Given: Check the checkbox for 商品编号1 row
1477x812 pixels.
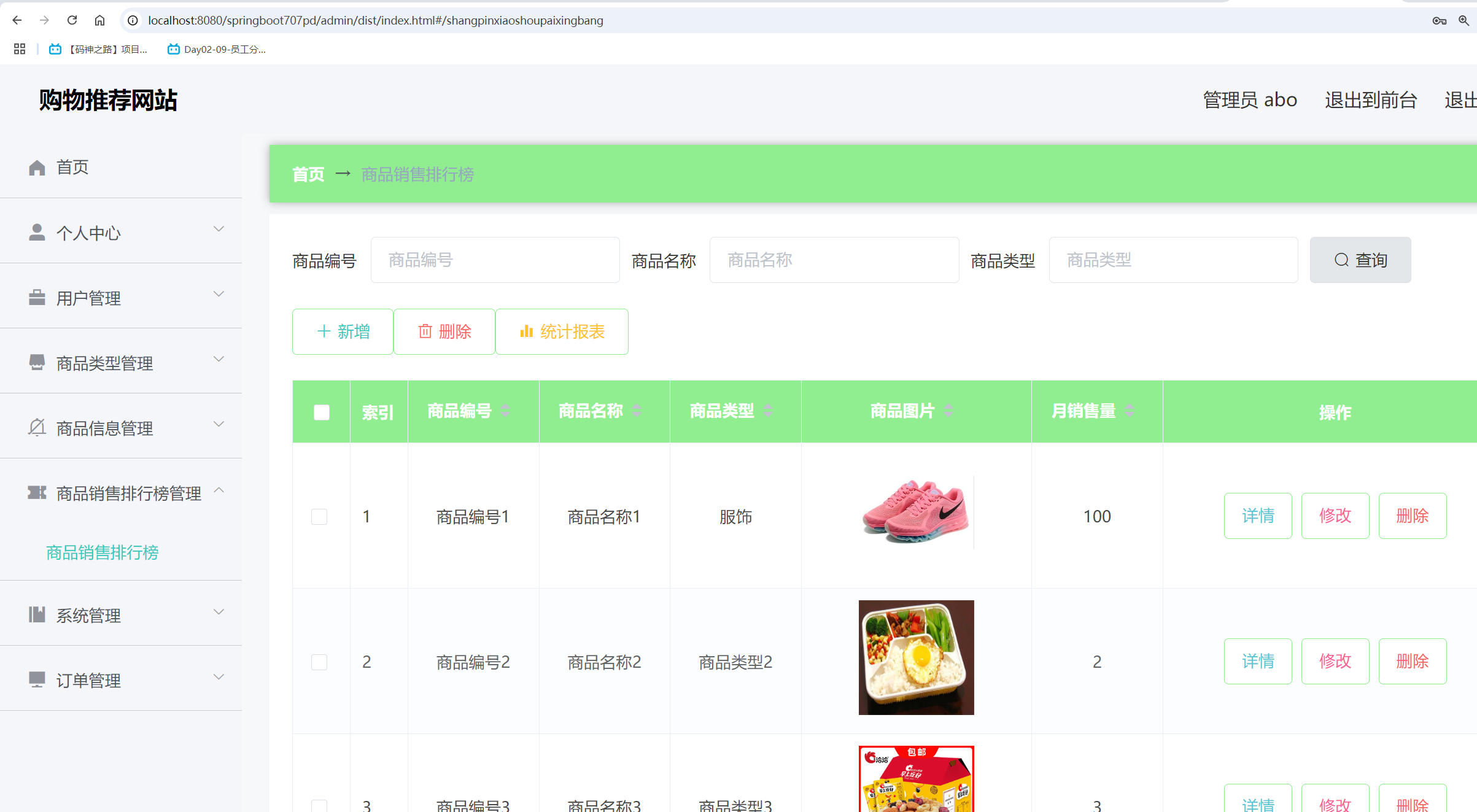Looking at the screenshot, I should click(319, 516).
